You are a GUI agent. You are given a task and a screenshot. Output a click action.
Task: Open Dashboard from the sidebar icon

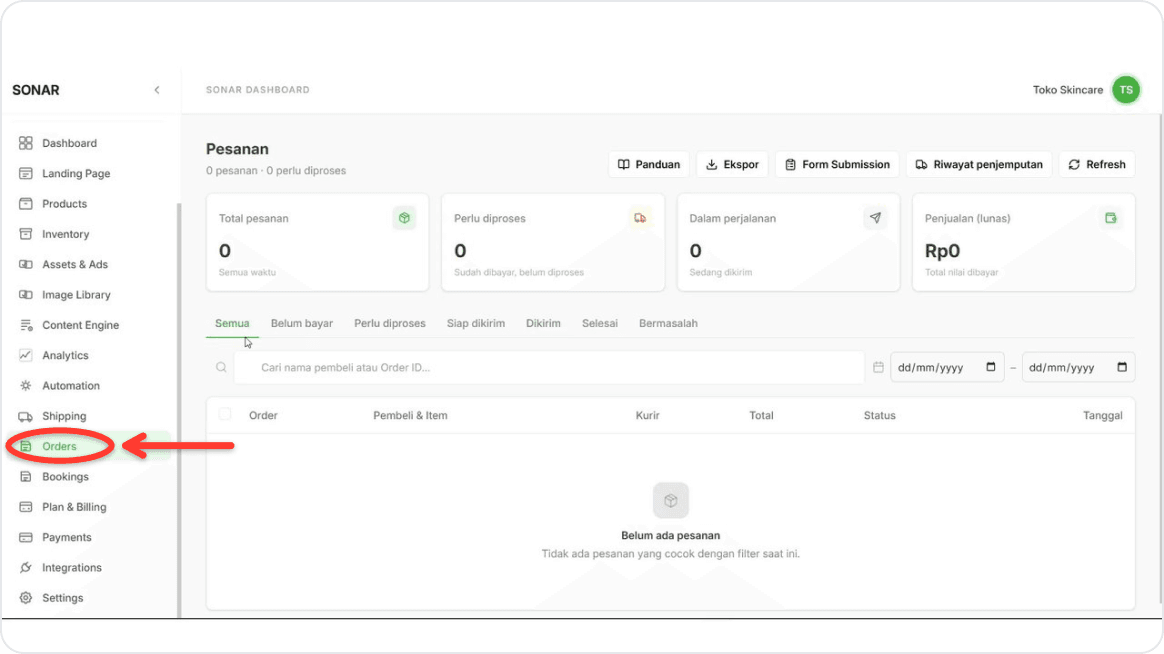[x=26, y=143]
